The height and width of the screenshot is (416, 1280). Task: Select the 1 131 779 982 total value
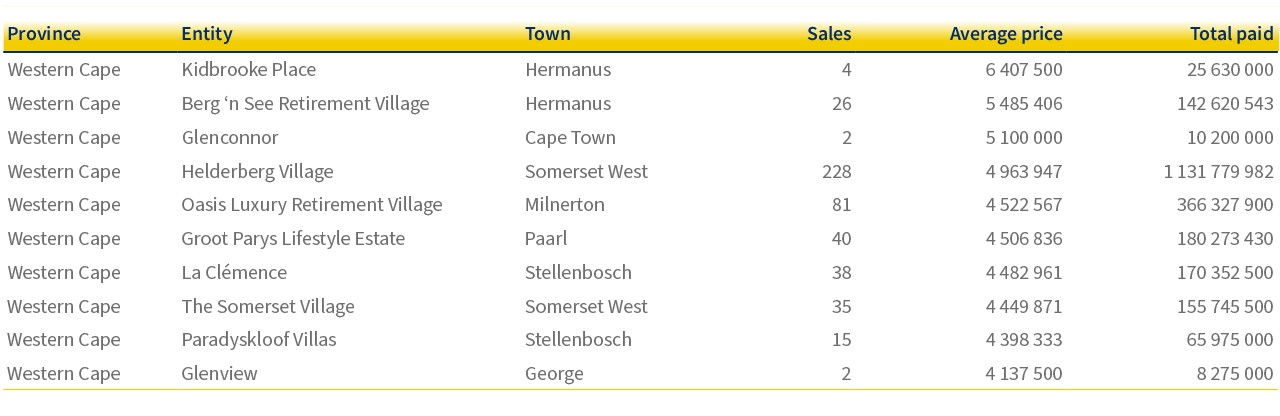[1219, 172]
